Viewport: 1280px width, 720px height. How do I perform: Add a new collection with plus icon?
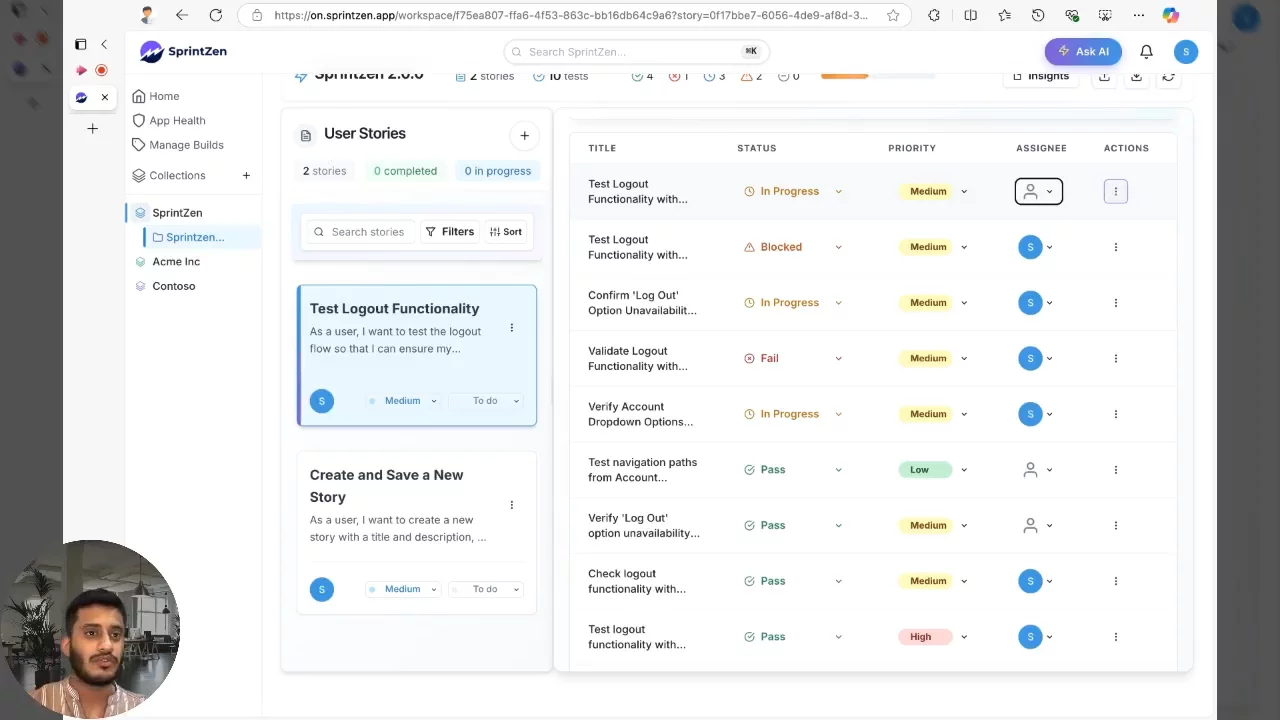click(x=246, y=175)
